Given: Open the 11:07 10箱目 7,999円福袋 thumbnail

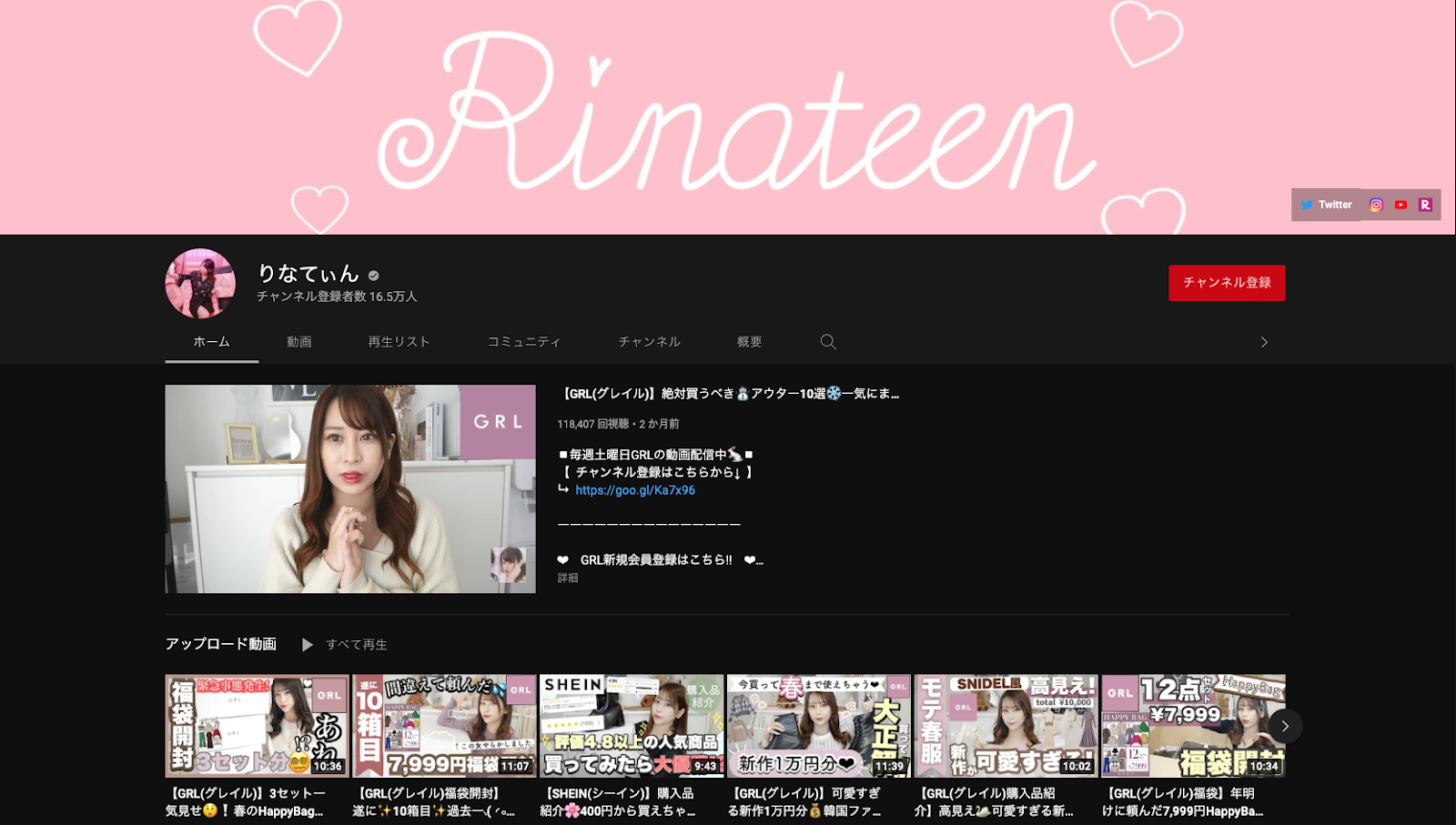Looking at the screenshot, I should pos(444,726).
